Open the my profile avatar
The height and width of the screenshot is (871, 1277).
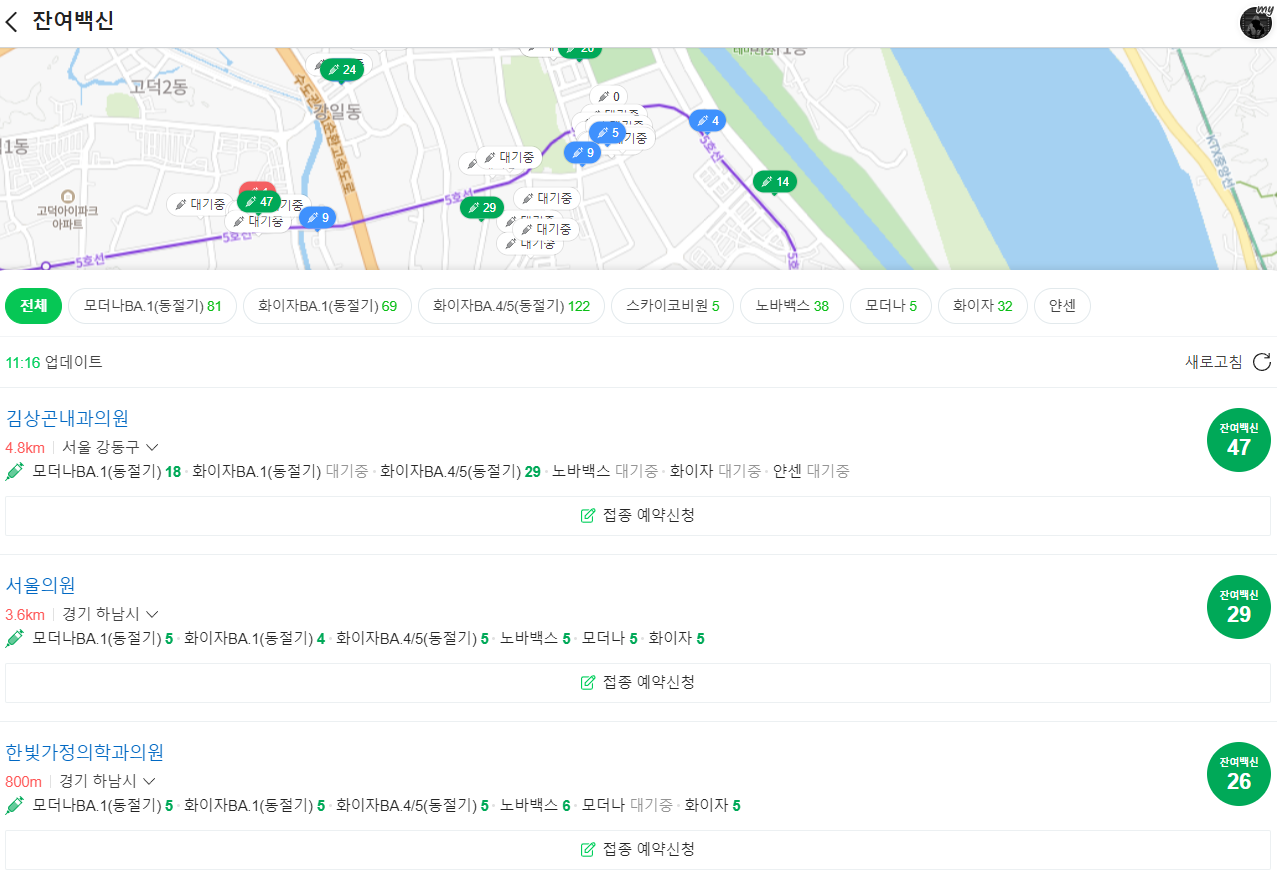point(1255,22)
